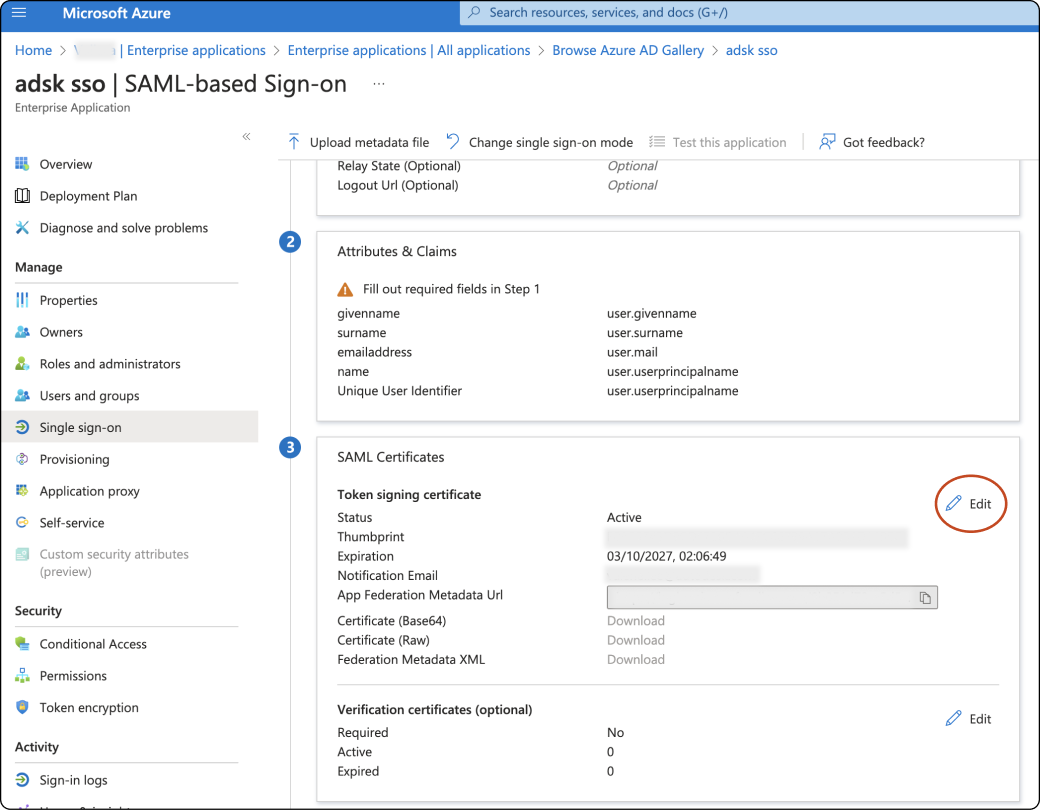The width and height of the screenshot is (1040, 811).
Task: Select Deployment Plan in sidebar
Action: (x=88, y=196)
